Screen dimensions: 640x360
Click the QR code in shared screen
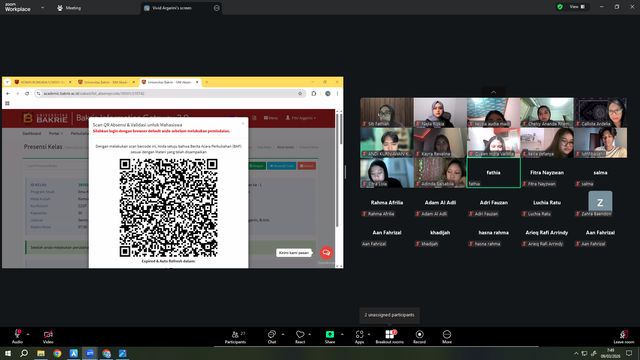point(168,208)
